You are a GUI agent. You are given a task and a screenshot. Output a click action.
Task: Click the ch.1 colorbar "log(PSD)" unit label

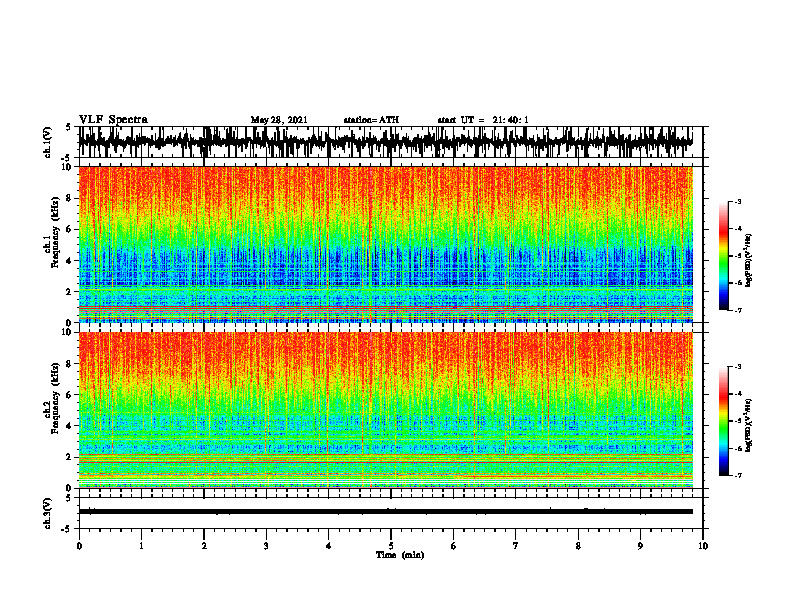click(749, 260)
